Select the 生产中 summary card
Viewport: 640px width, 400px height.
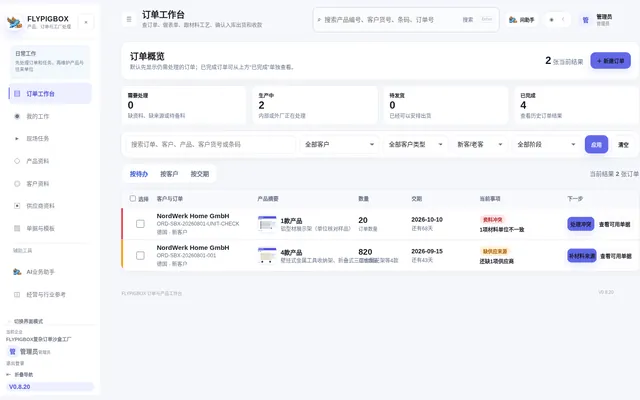click(315, 105)
